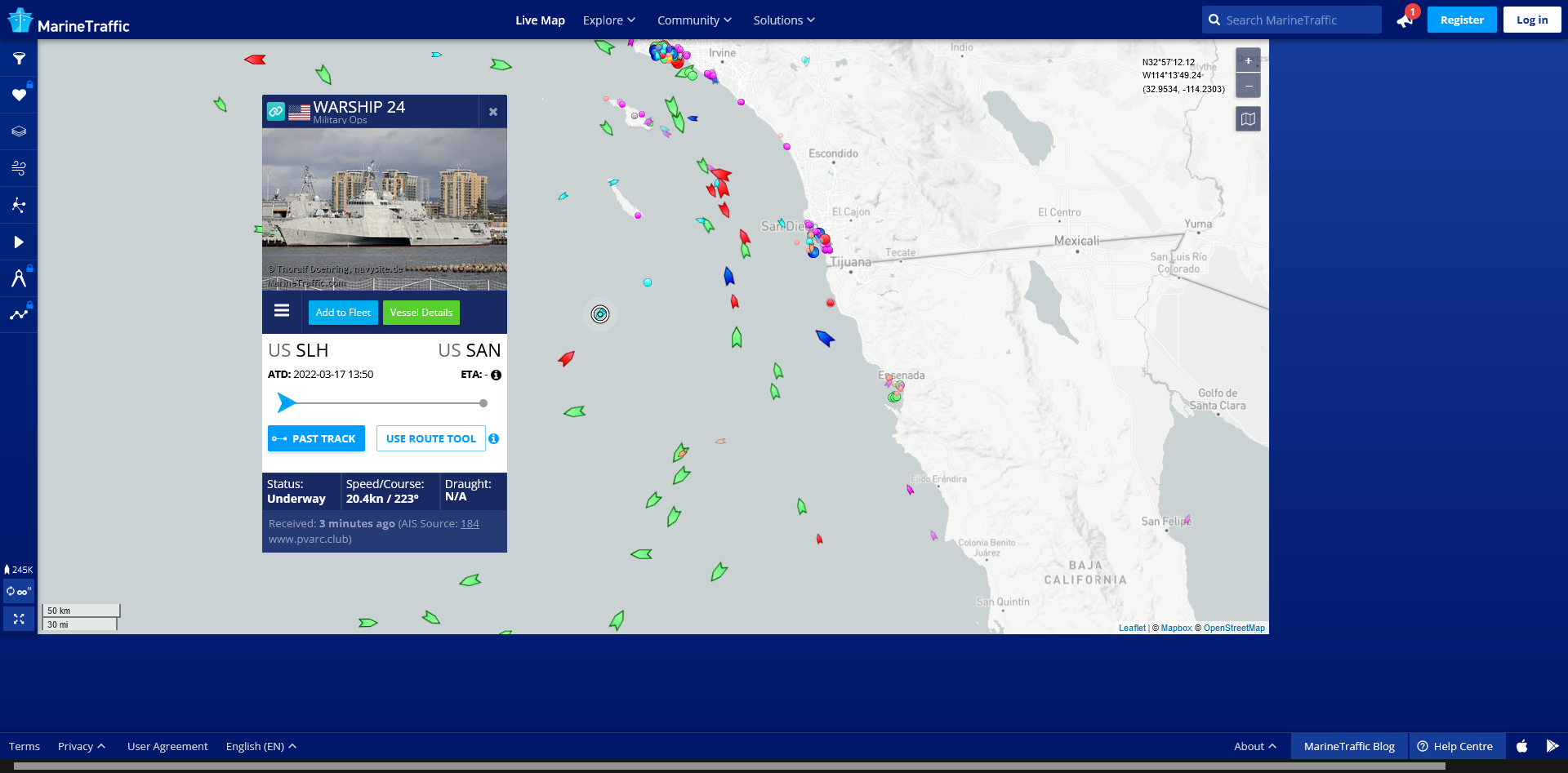The height and width of the screenshot is (773, 1568).
Task: Open Vessel Details
Action: pyautogui.click(x=421, y=313)
